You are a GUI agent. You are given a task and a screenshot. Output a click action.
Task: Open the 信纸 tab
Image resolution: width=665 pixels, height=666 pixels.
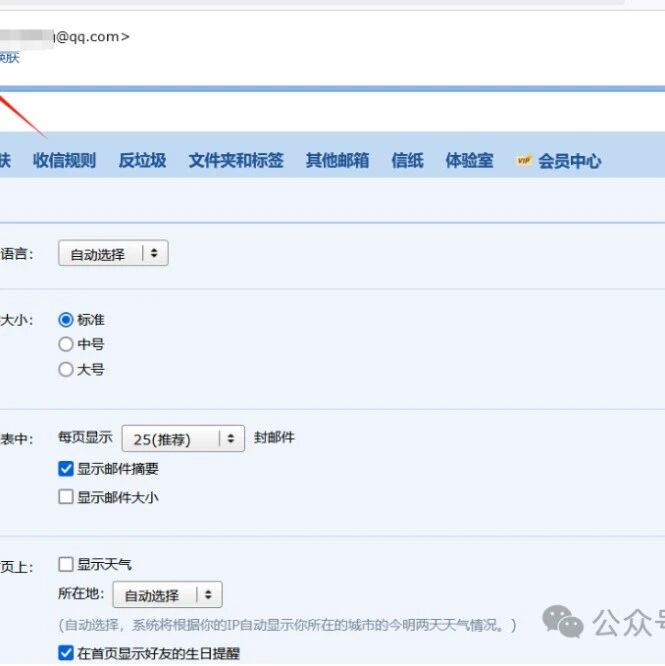(407, 161)
